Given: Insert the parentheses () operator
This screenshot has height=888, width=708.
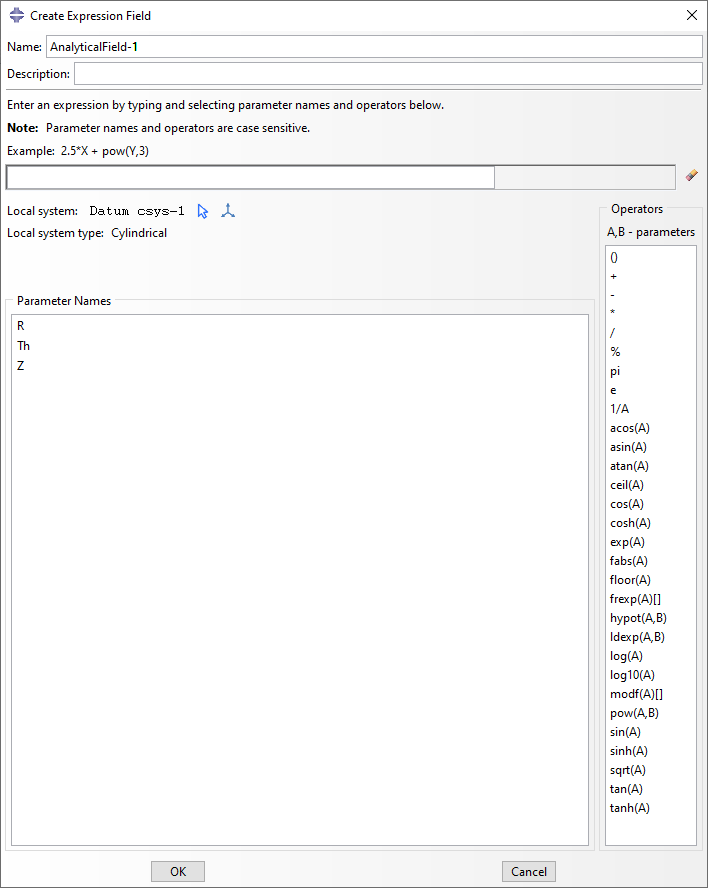Looking at the screenshot, I should pos(614,258).
